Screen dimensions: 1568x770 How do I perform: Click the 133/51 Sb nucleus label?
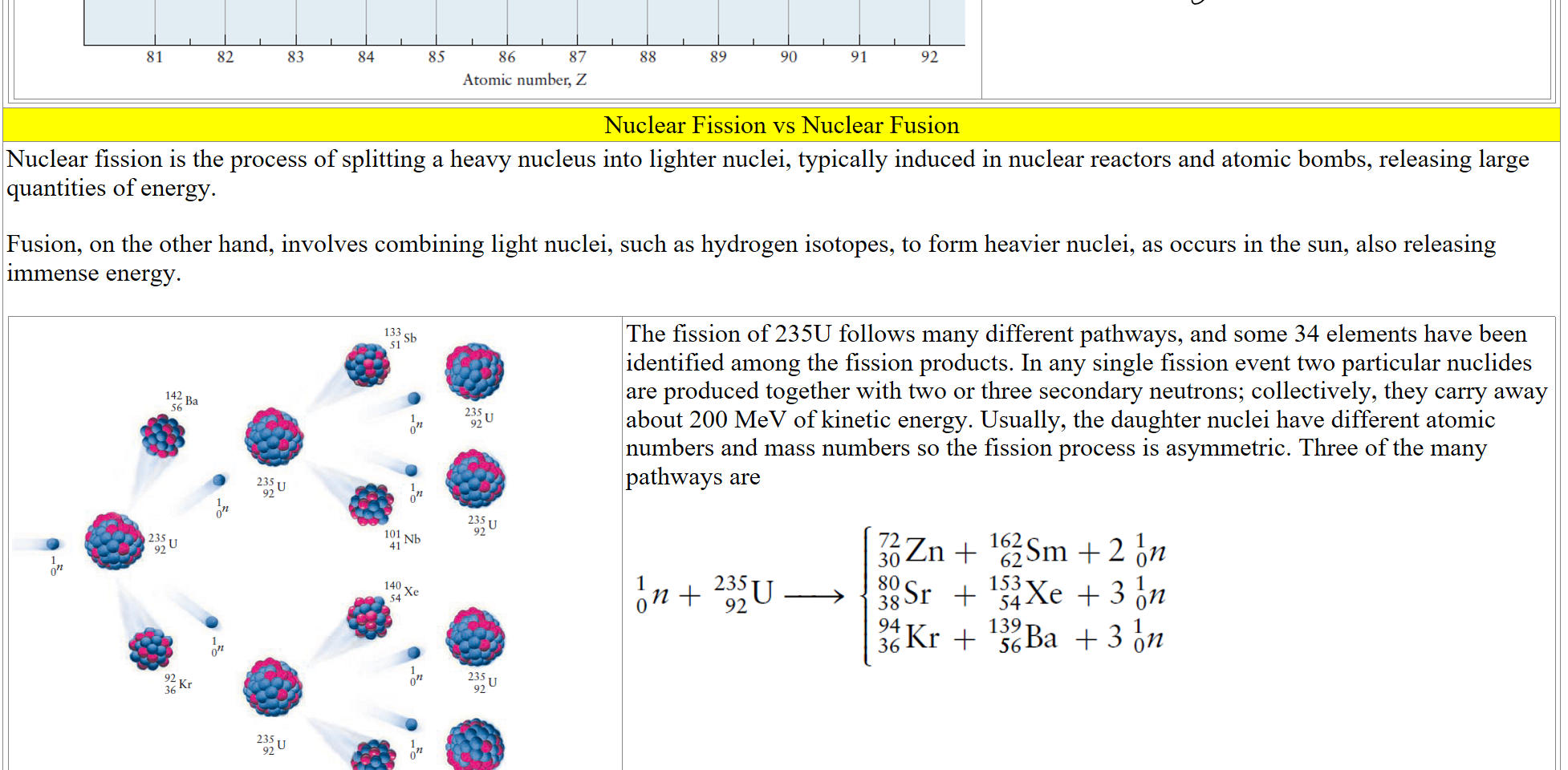pos(400,338)
